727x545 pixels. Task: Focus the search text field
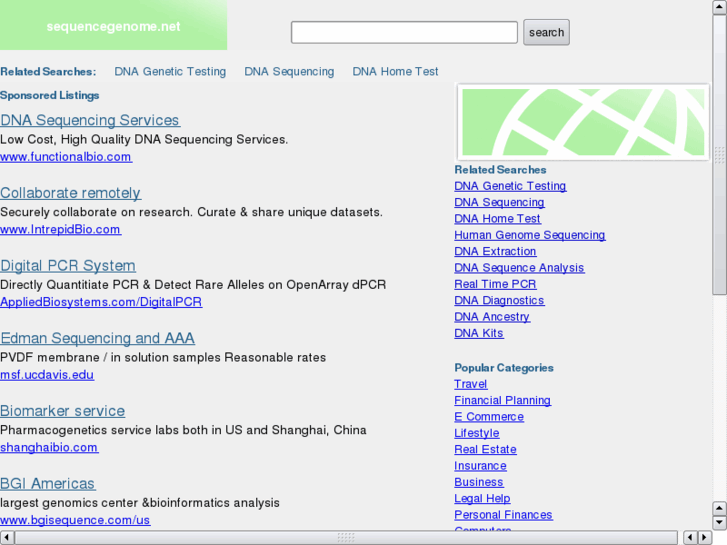pos(404,32)
